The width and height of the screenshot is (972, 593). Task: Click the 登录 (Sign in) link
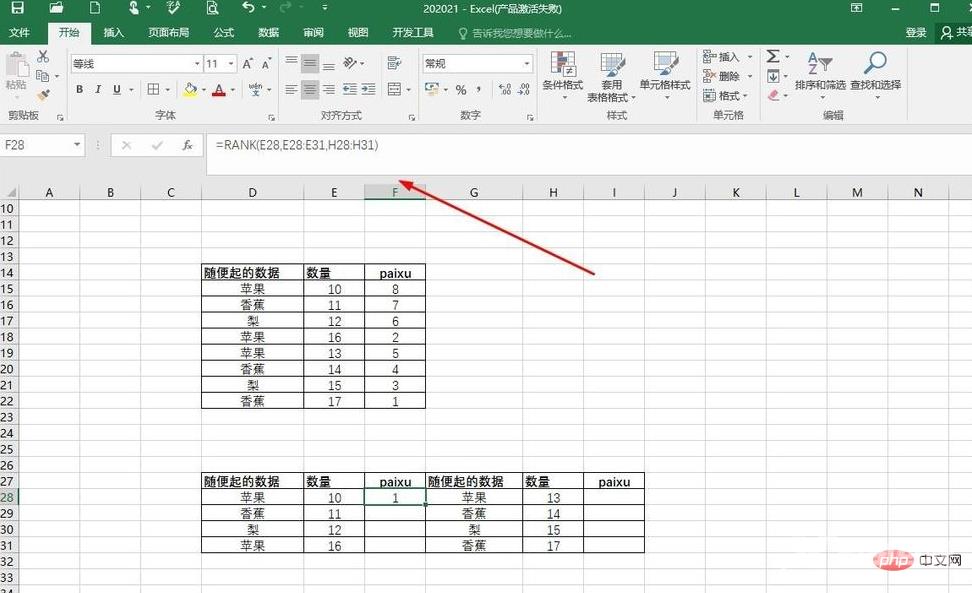(916, 32)
